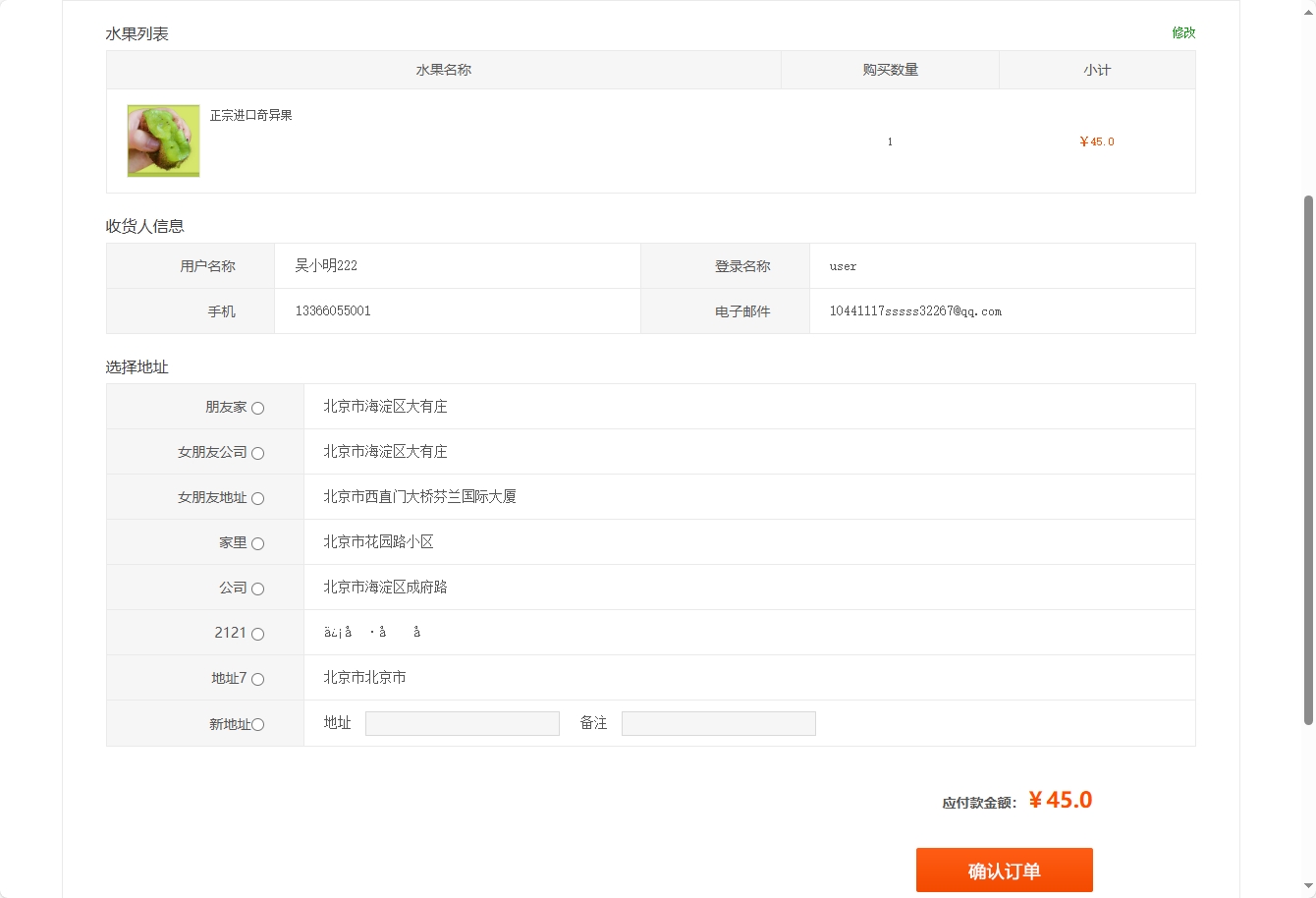Click the 修改 link to edit fruit list

(x=1182, y=32)
